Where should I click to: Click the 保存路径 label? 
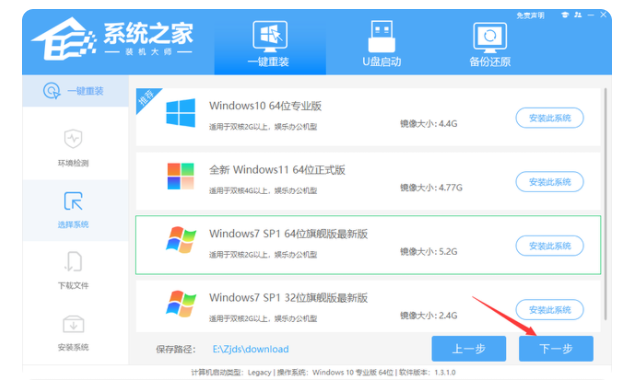click(x=175, y=349)
